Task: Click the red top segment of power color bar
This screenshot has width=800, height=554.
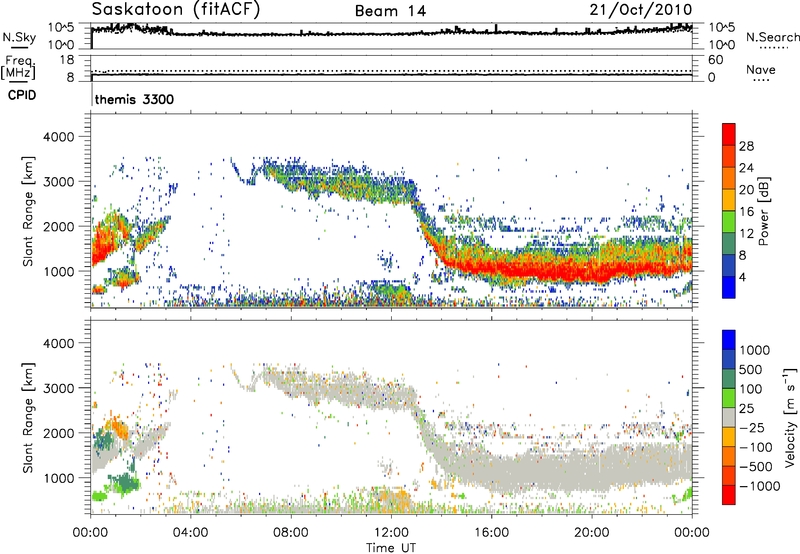Action: [729, 134]
